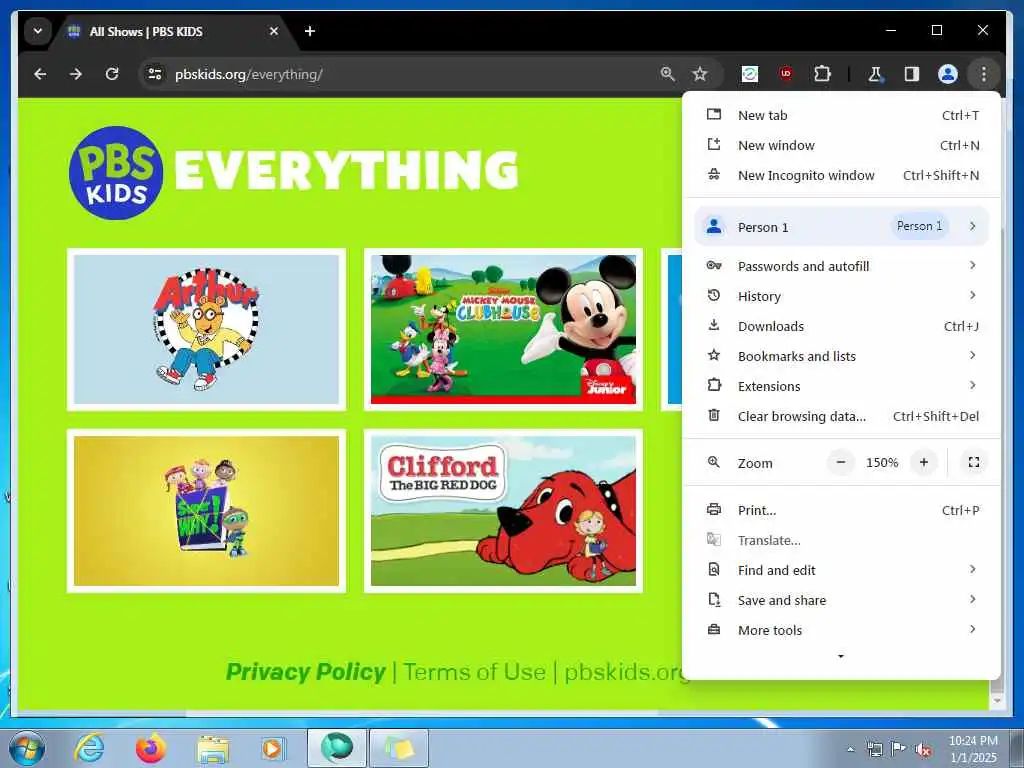This screenshot has height=768, width=1024.
Task: Open Clifford The Big Red Dog thumbnail
Action: pyautogui.click(x=503, y=511)
